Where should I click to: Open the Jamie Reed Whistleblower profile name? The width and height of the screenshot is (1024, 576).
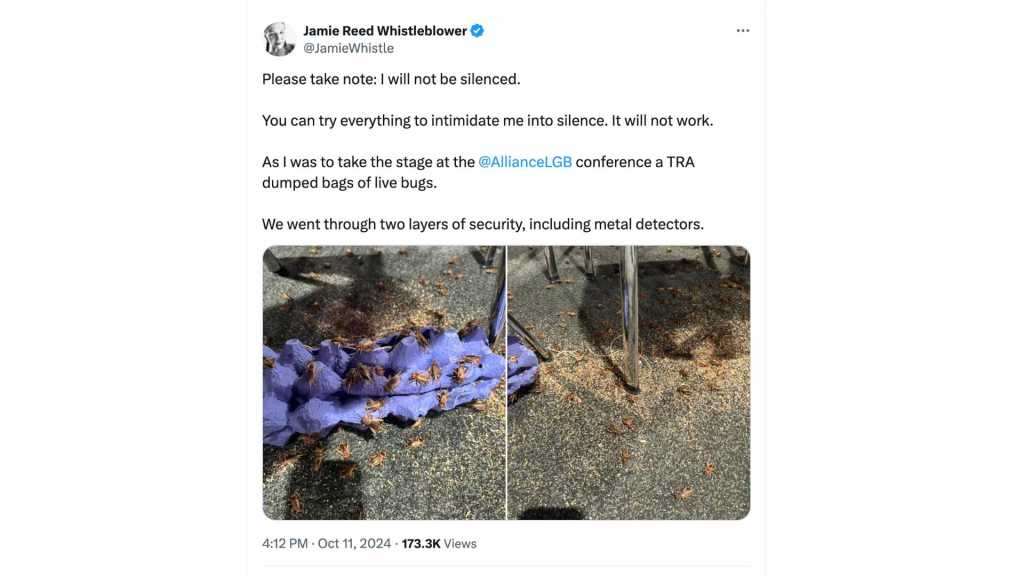(x=385, y=31)
